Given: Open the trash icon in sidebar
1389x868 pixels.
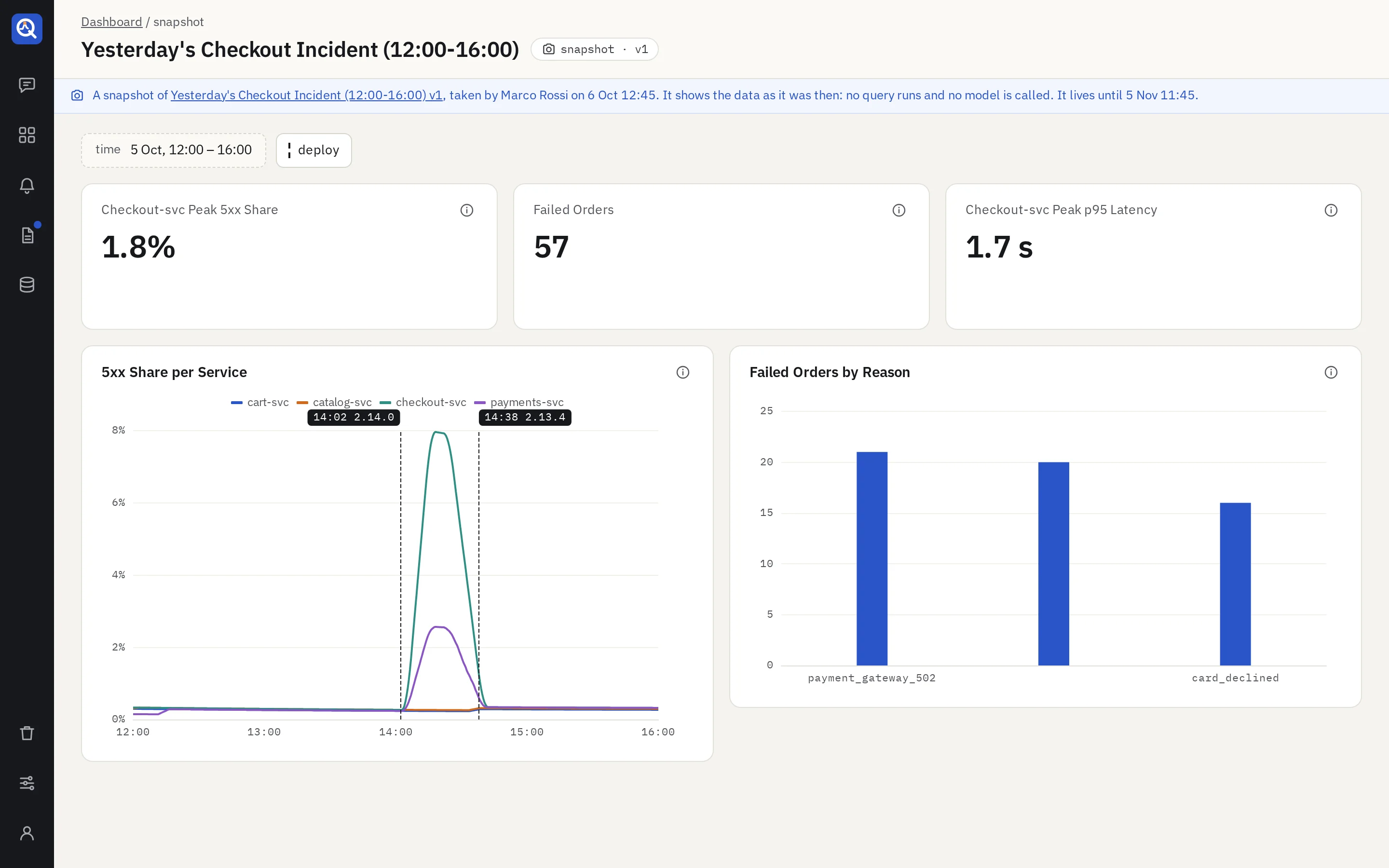Looking at the screenshot, I should pos(27,733).
